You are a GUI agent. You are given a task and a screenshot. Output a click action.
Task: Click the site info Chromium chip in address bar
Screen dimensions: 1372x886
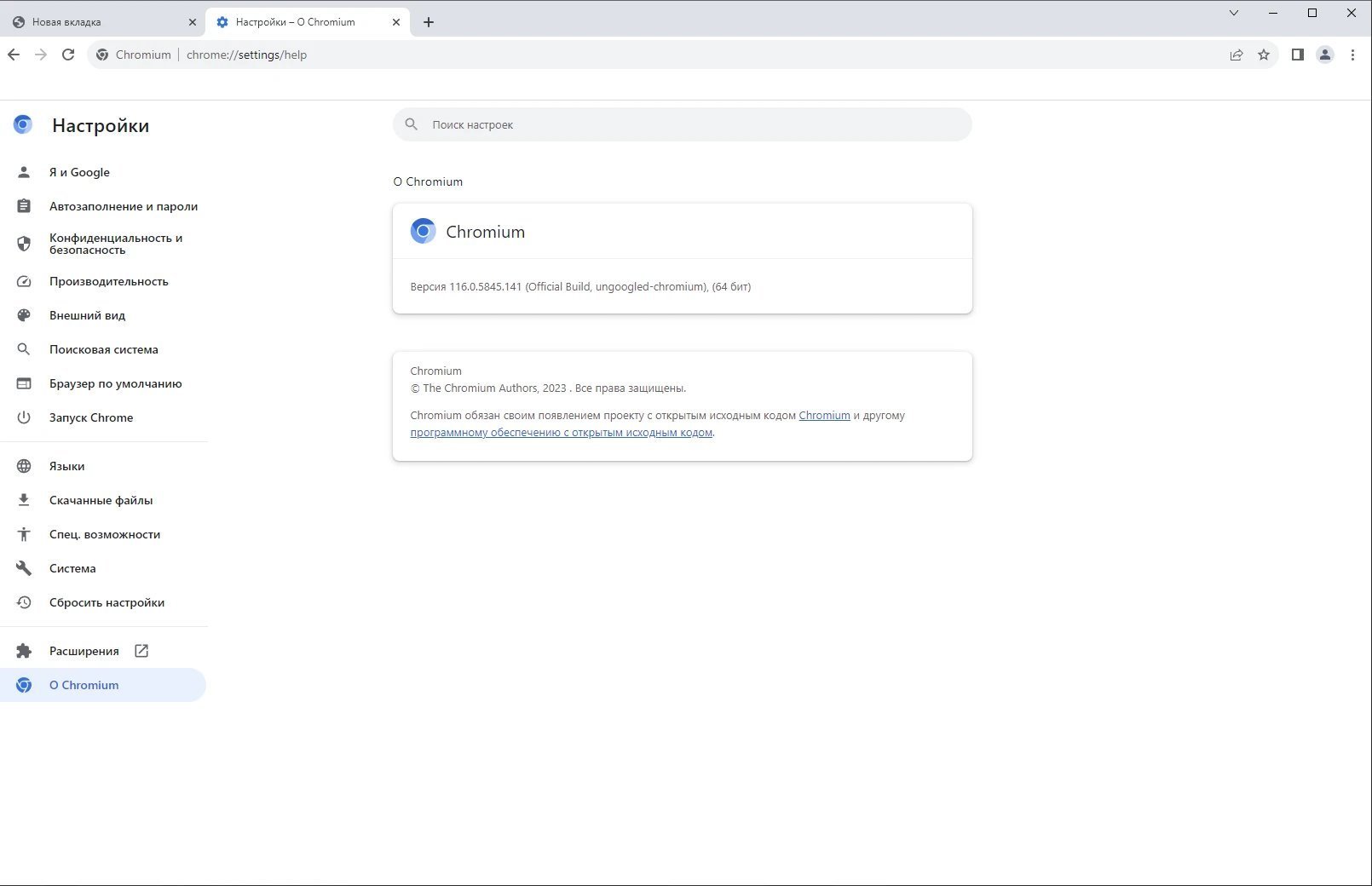click(x=133, y=55)
